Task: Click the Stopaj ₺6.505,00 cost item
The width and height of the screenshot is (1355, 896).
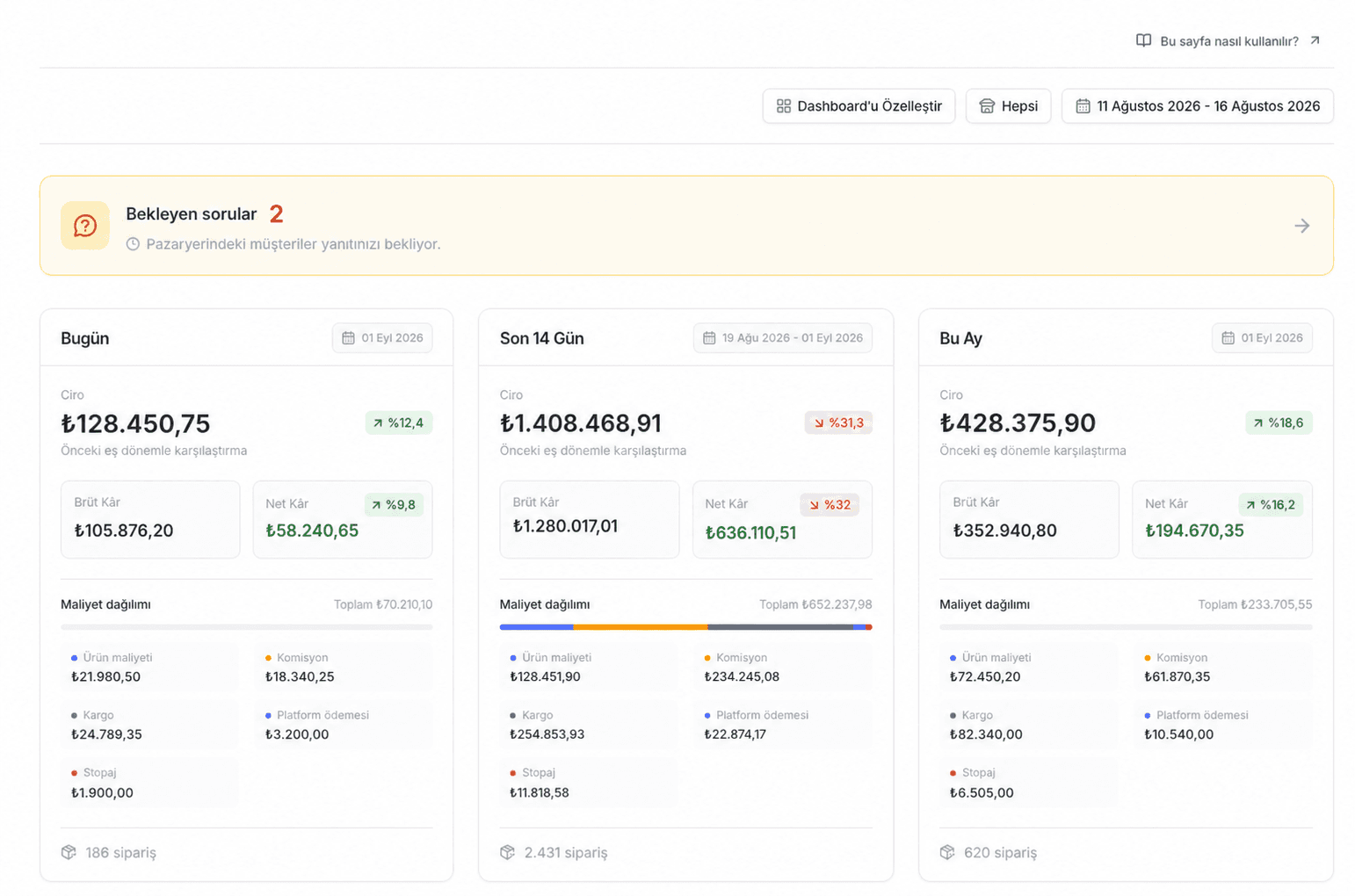Action: coord(1029,783)
